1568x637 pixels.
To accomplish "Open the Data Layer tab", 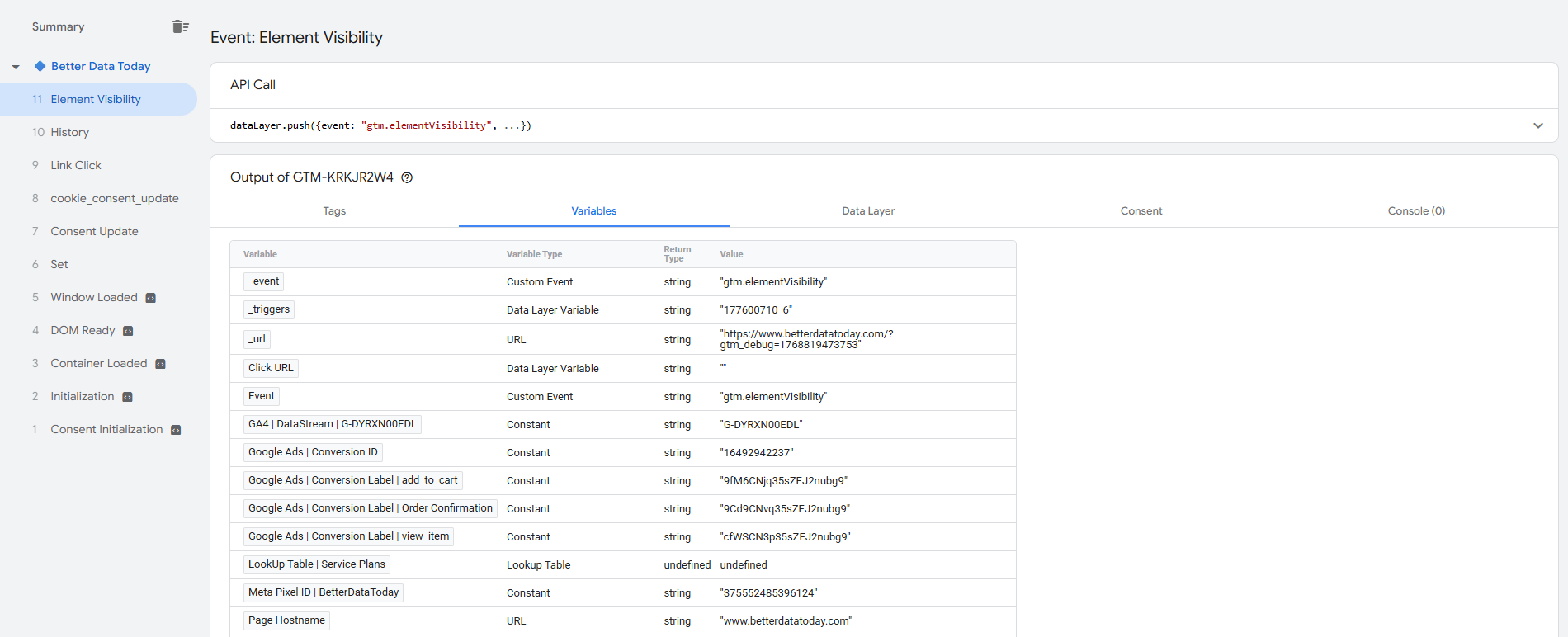I will click(868, 211).
